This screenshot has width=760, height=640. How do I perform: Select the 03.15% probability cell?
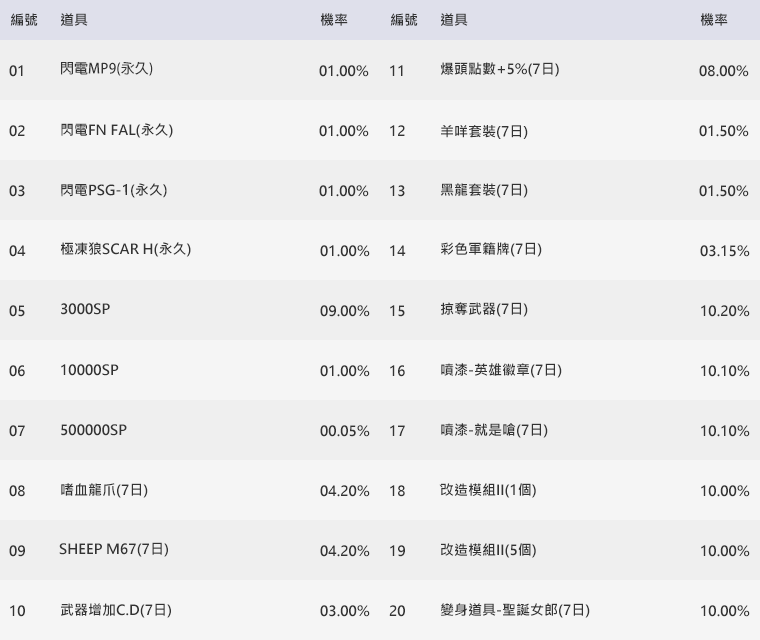(724, 251)
